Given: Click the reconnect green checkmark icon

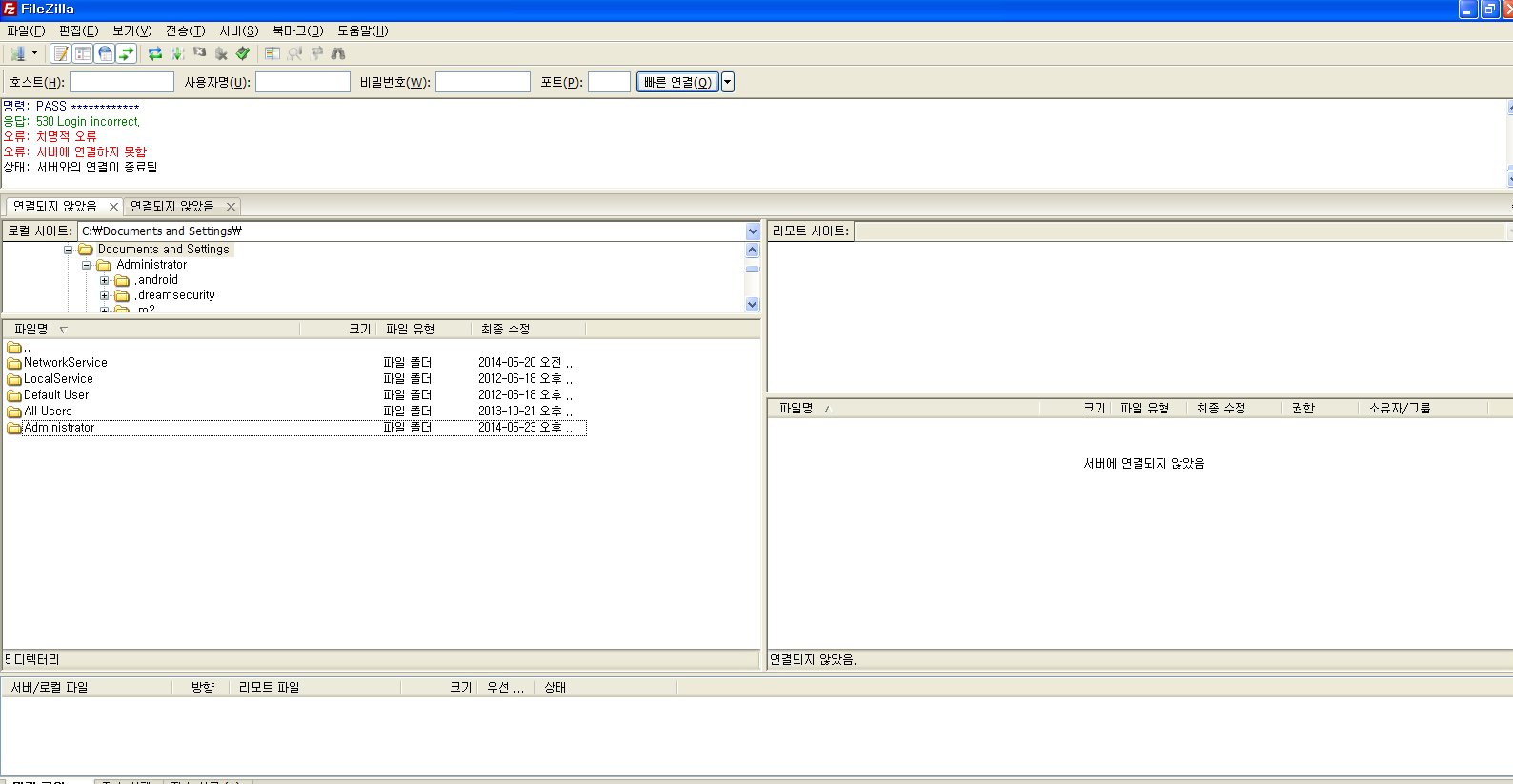Looking at the screenshot, I should coord(243,53).
